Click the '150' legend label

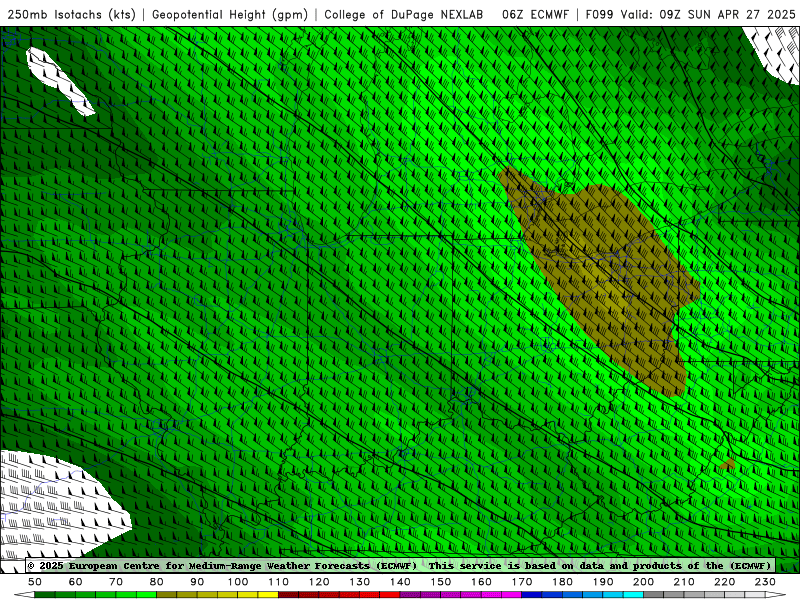(x=441, y=582)
